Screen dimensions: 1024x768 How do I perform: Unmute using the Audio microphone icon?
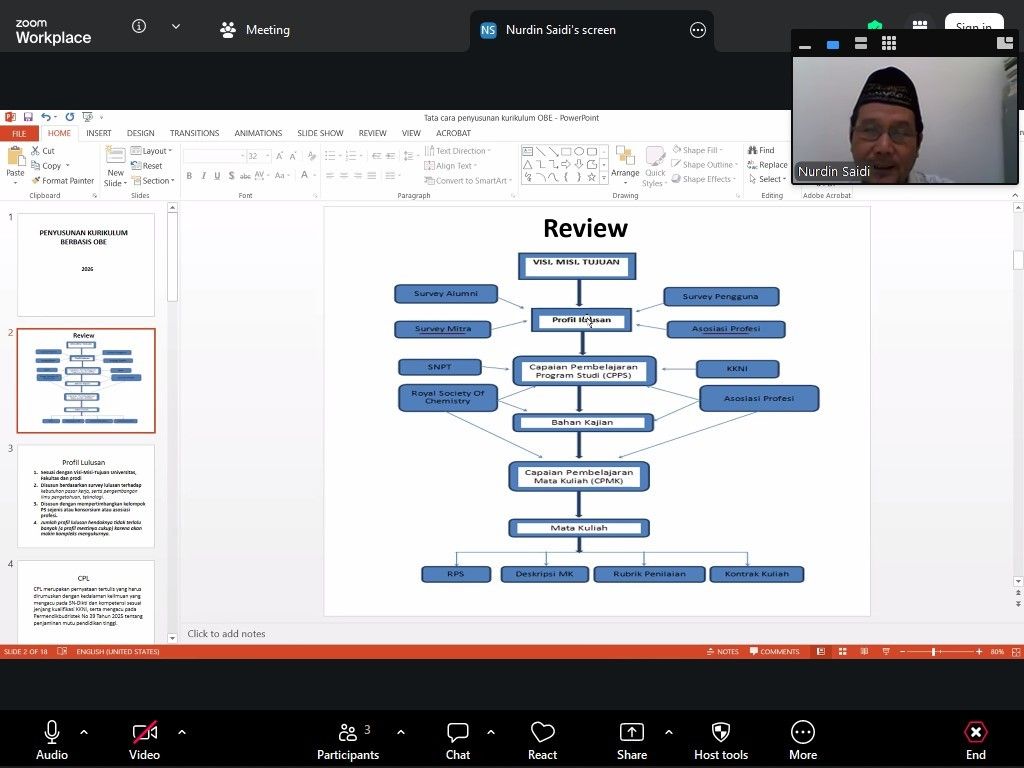[x=52, y=733]
